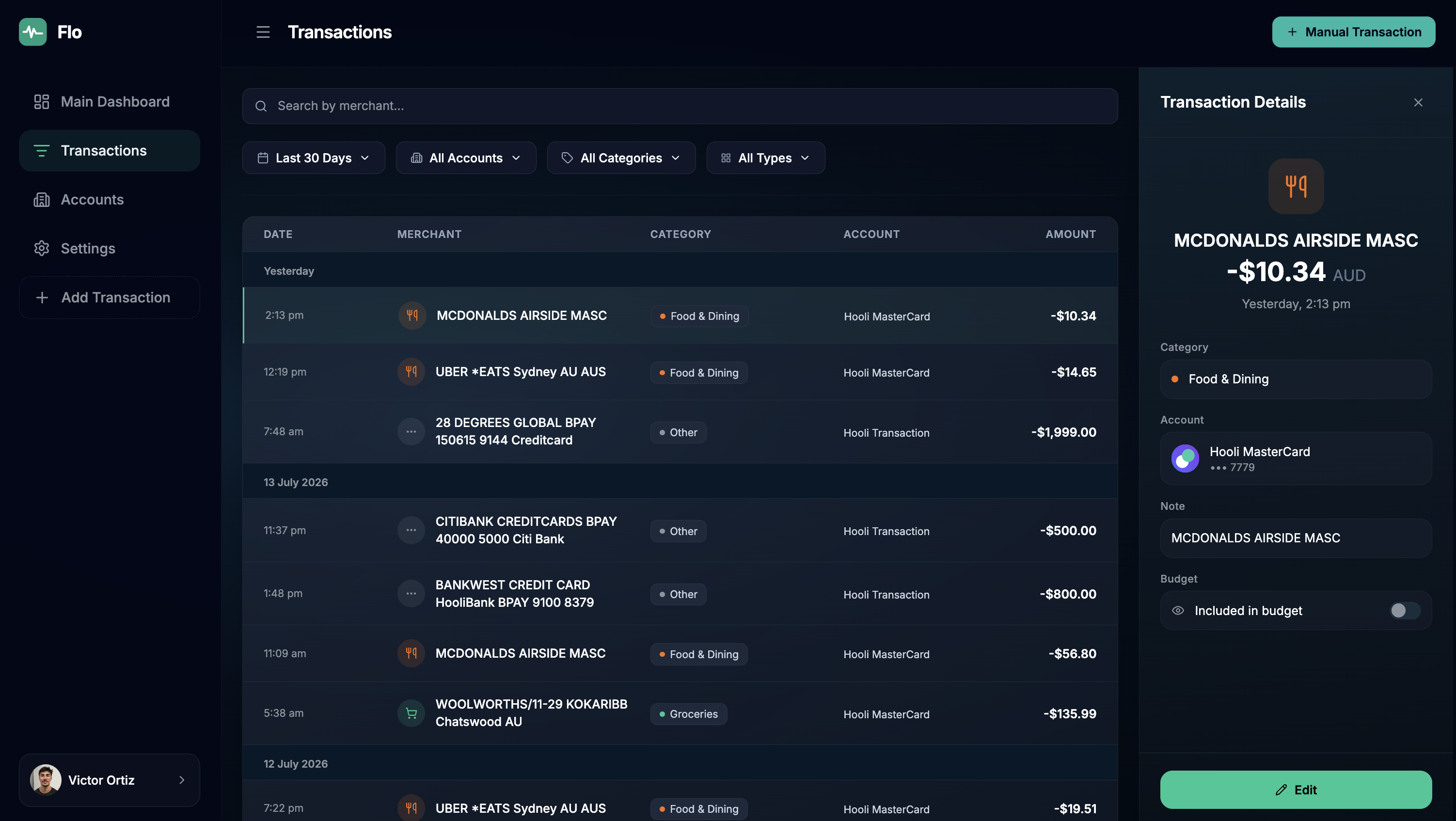1456x821 pixels.
Task: Click the bank icon in accounts filter
Action: click(416, 158)
